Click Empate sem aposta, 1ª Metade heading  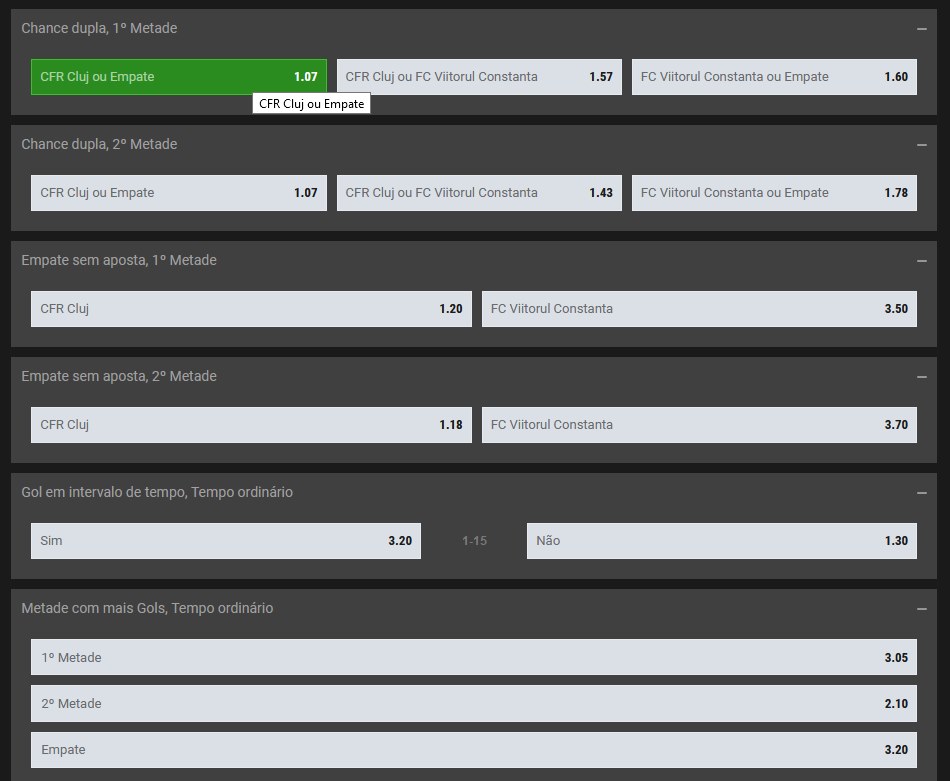119,260
